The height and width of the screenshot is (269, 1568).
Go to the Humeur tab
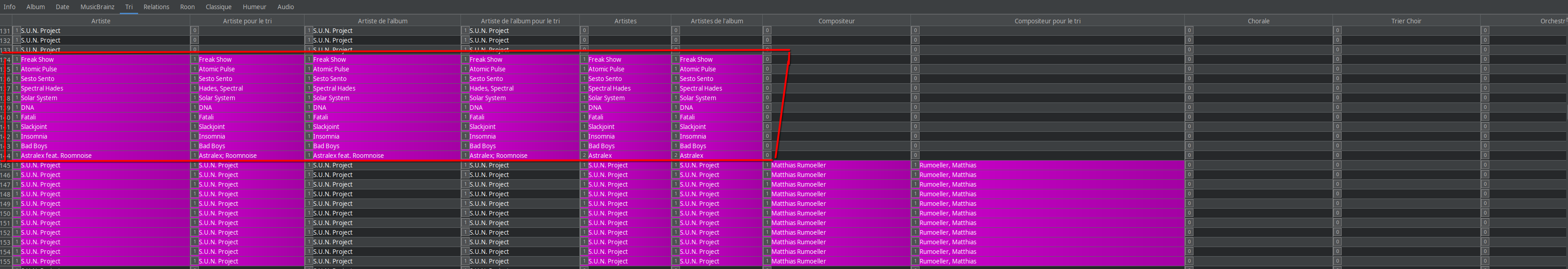[254, 7]
